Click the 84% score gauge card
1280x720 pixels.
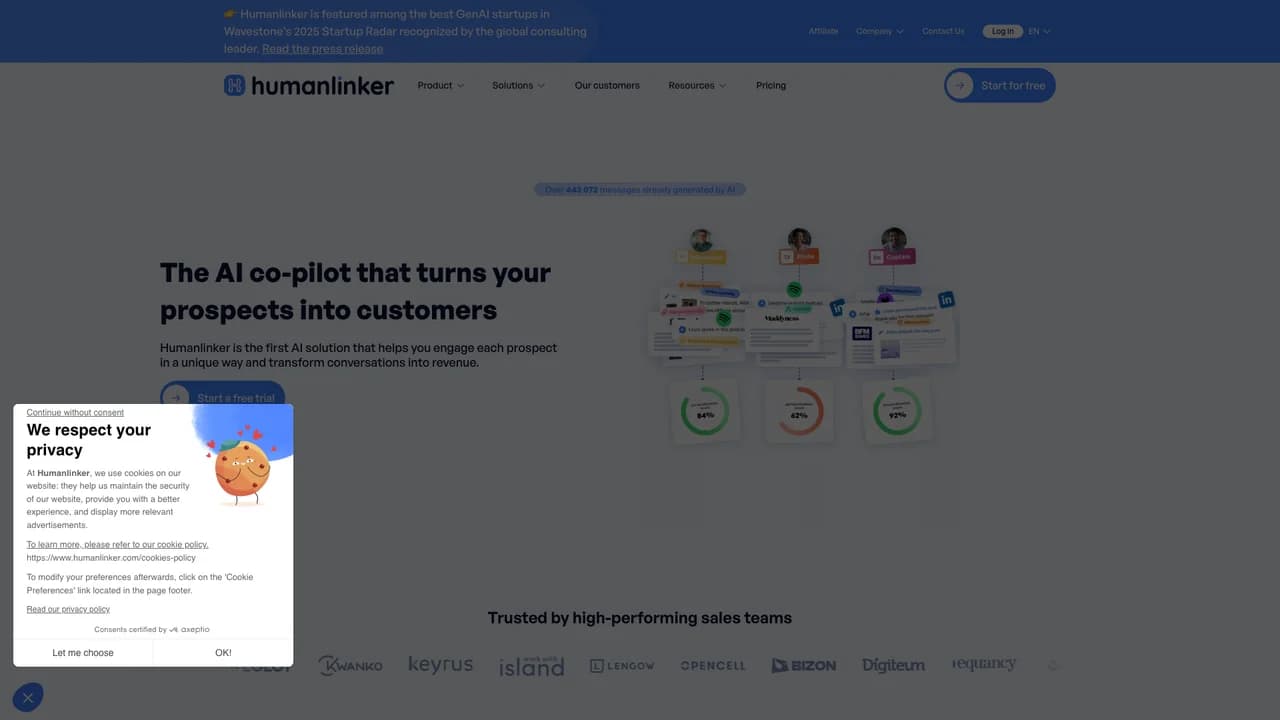point(705,411)
